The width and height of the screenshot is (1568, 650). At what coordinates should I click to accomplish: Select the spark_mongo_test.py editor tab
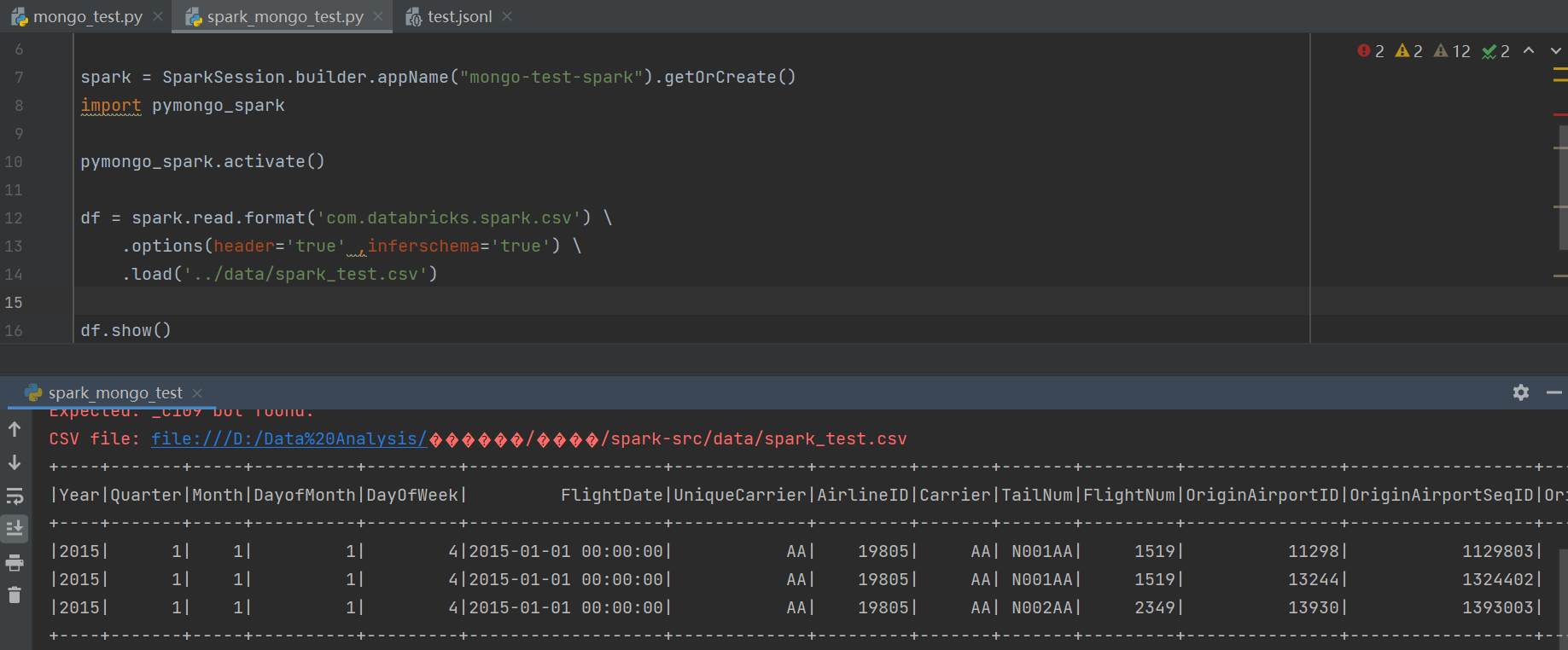[284, 17]
